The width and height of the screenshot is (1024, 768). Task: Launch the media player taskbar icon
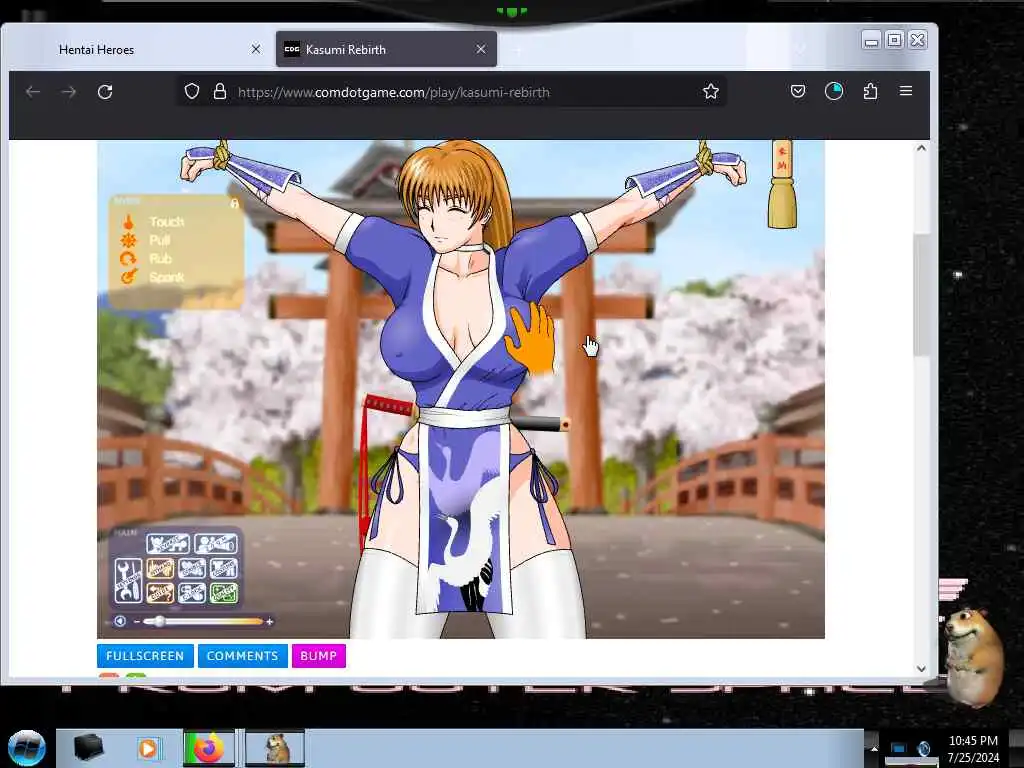pyautogui.click(x=148, y=748)
